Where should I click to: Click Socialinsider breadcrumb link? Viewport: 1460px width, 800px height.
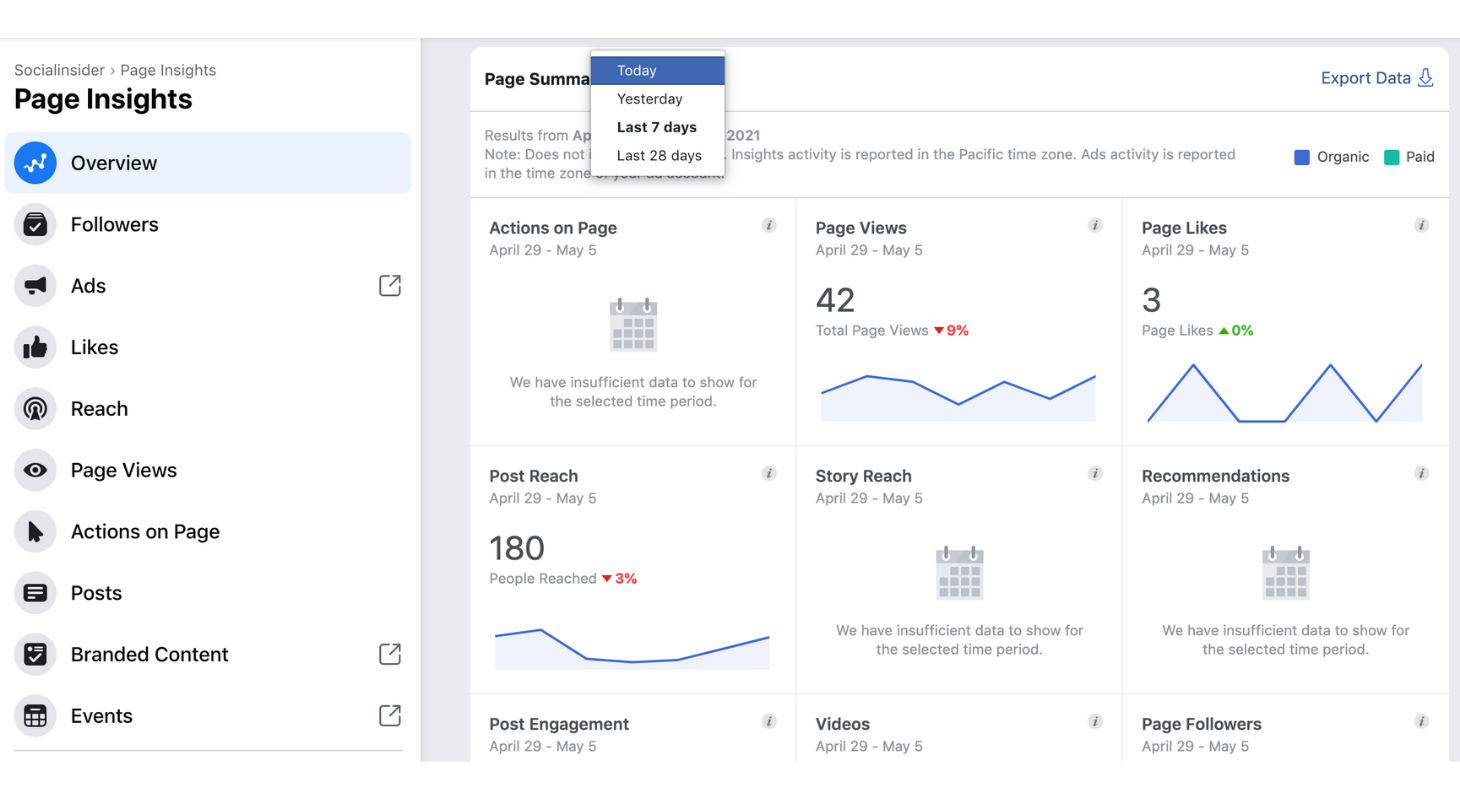click(60, 70)
